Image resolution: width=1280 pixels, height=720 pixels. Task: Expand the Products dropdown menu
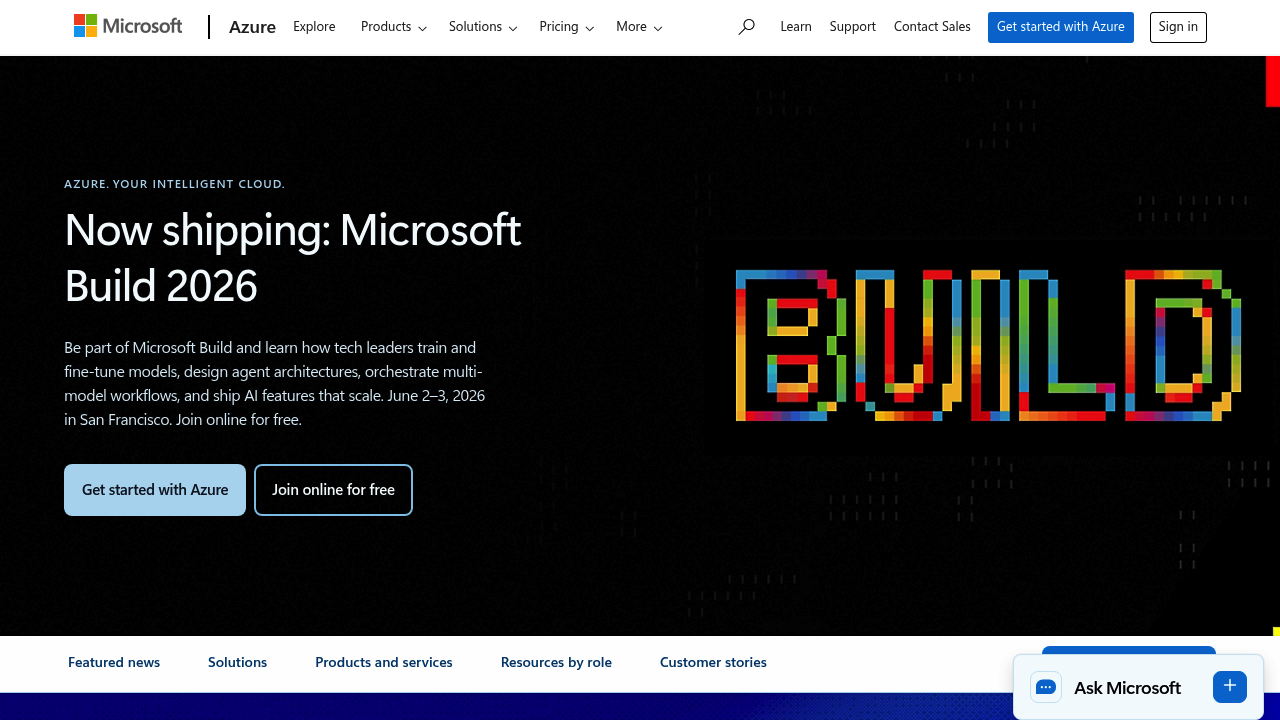coord(394,27)
